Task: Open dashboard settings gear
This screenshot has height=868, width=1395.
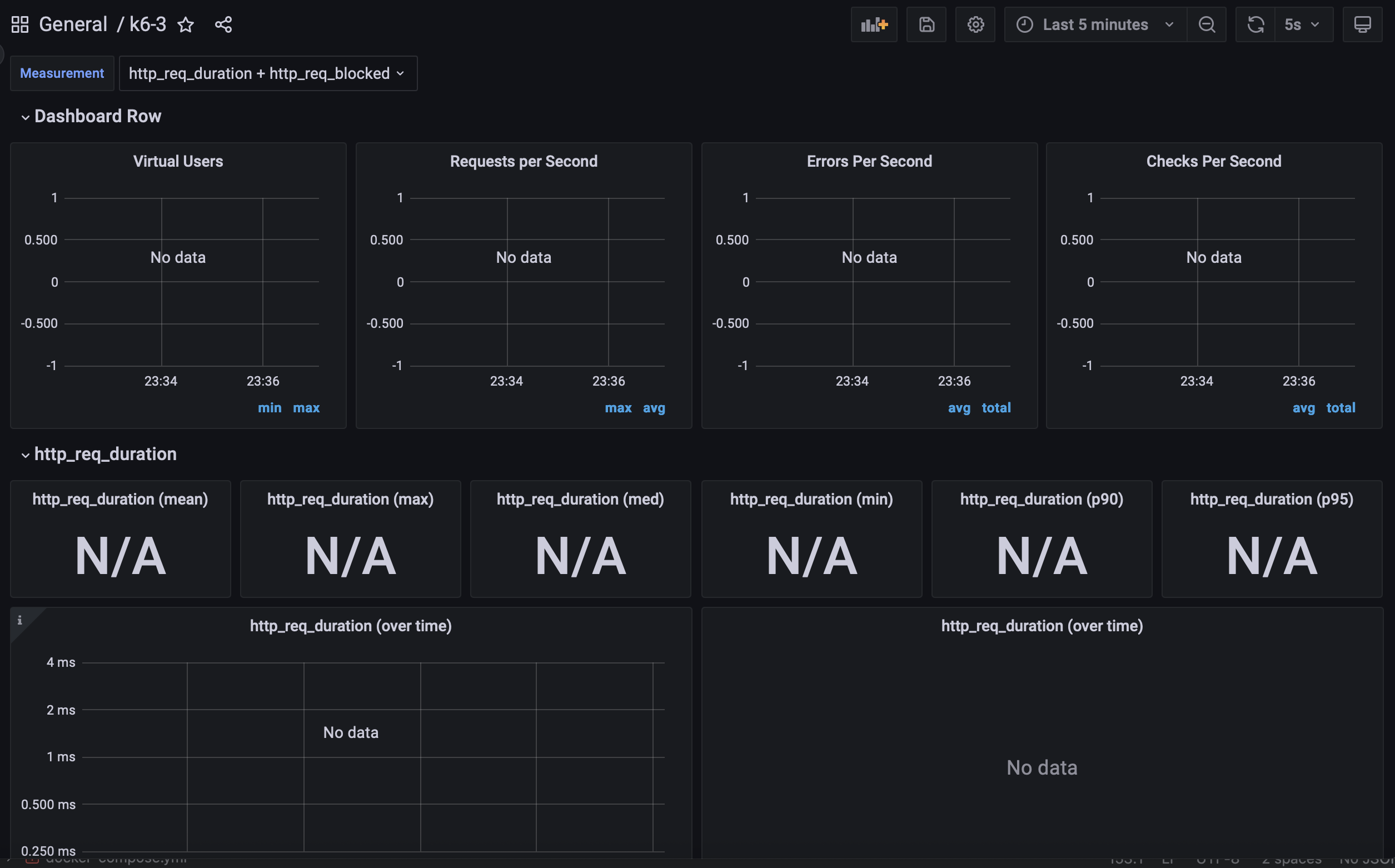Action: click(x=975, y=24)
